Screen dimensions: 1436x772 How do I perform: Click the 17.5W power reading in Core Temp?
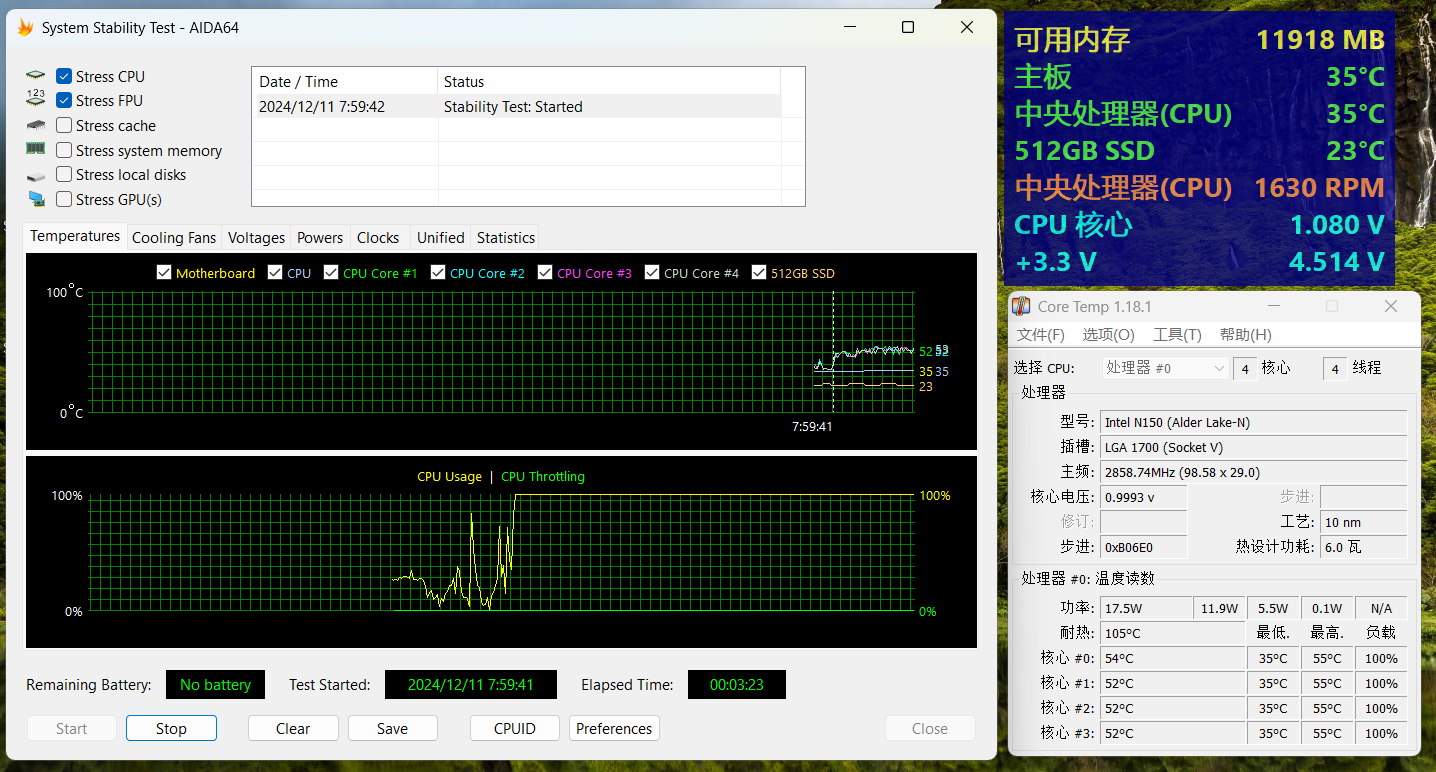coord(1145,608)
